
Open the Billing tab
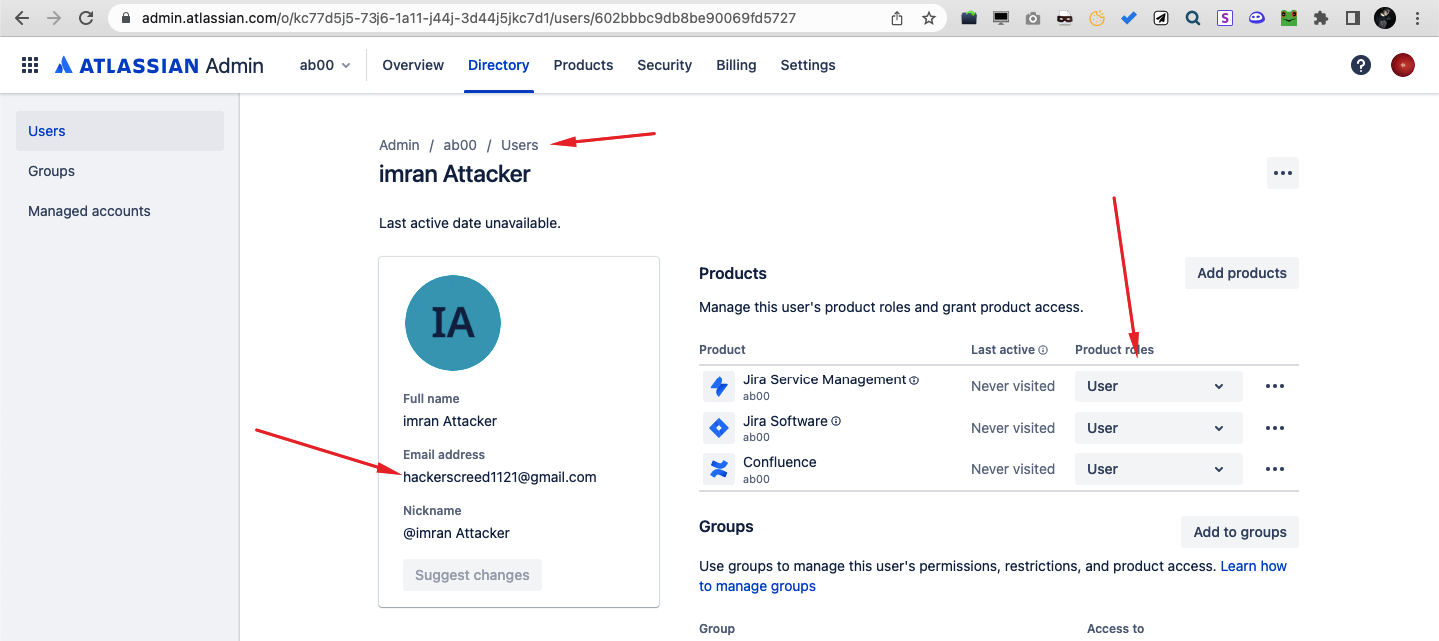[x=736, y=65]
